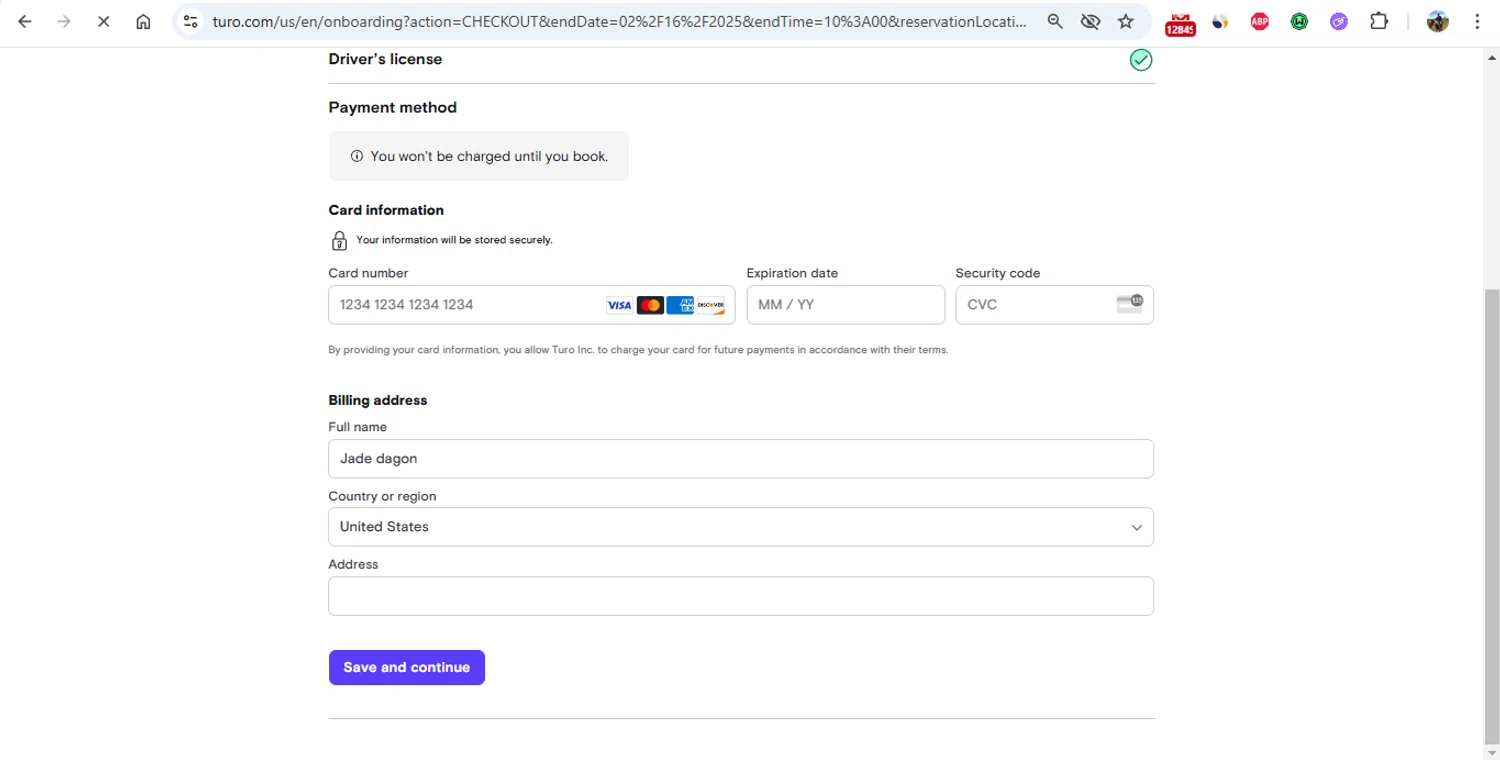The height and width of the screenshot is (760, 1500).
Task: Click the crossed-eye tracking protection icon
Action: tap(1091, 21)
